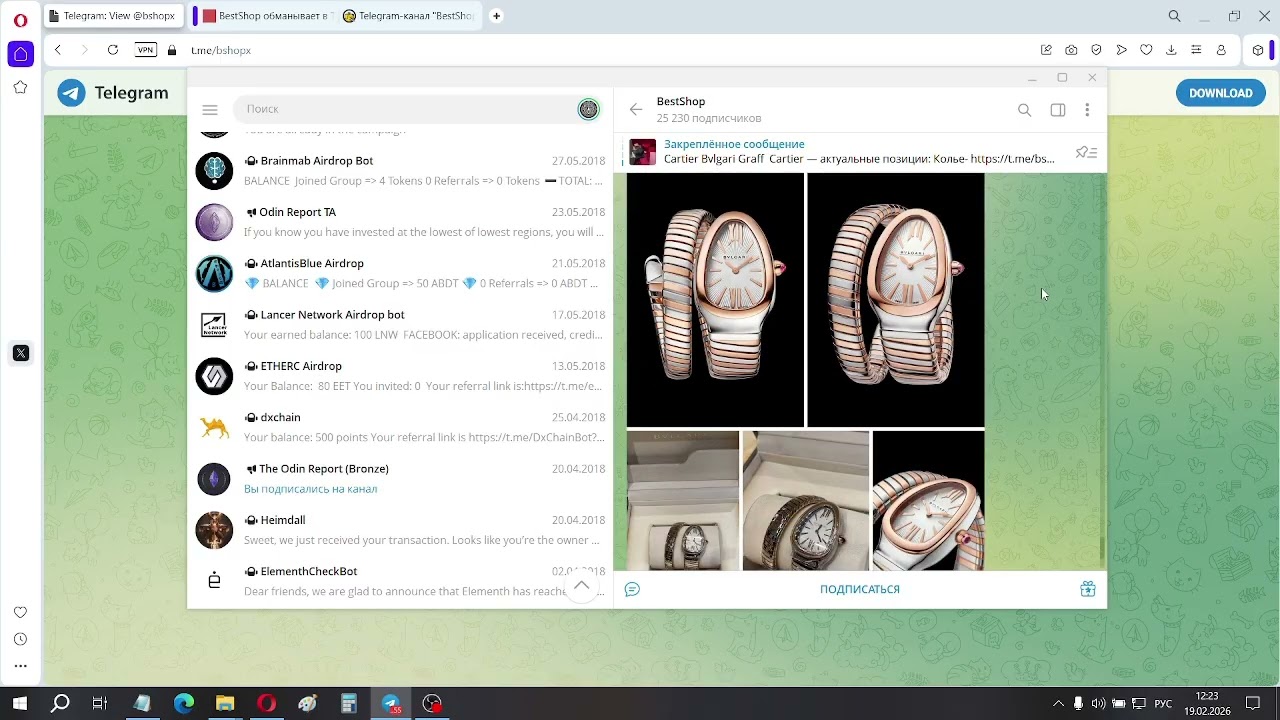The height and width of the screenshot is (720, 1280).
Task: Click the t.me/bshopx address bar
Action: (600, 50)
